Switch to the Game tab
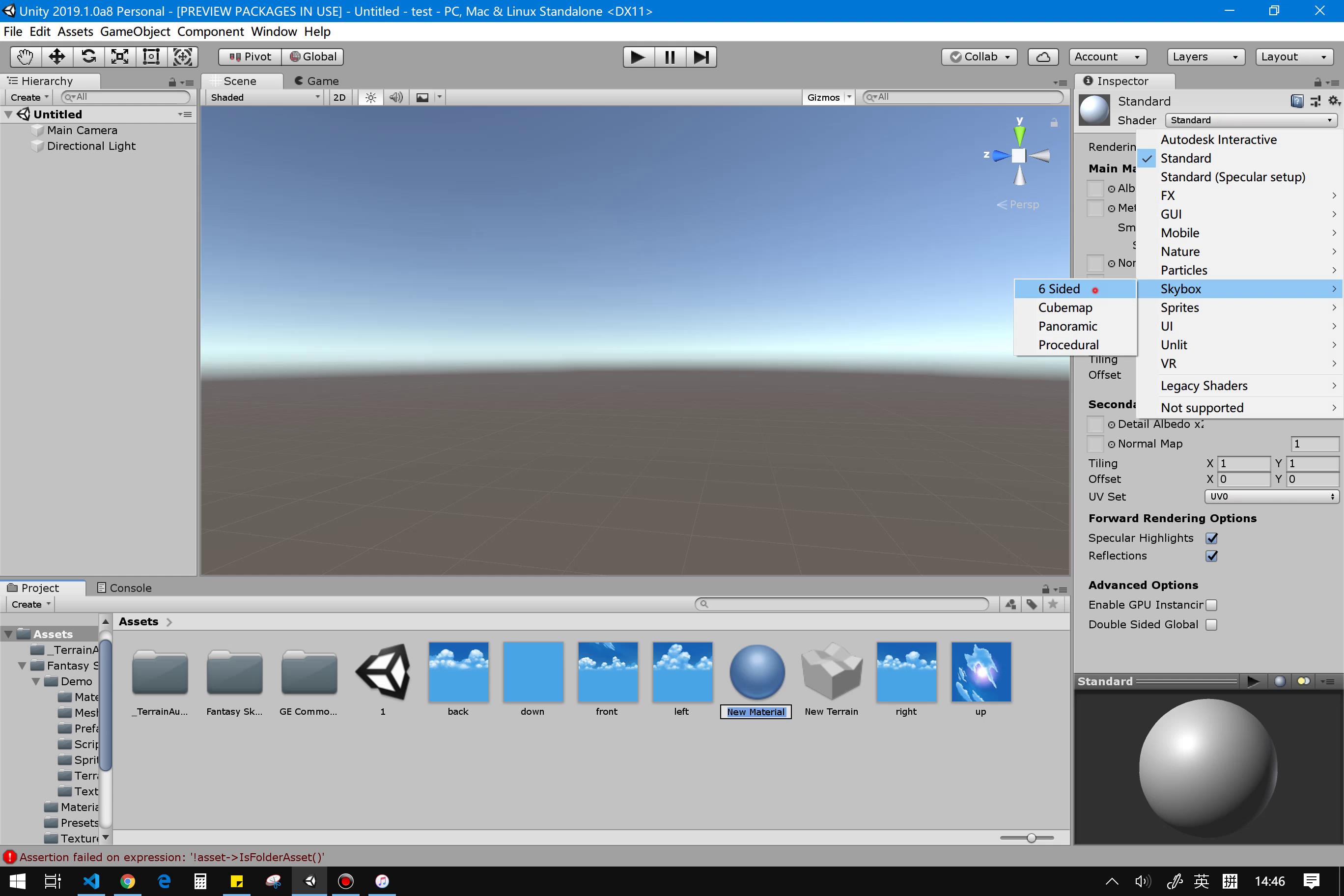This screenshot has height=896, width=1344. pyautogui.click(x=316, y=81)
